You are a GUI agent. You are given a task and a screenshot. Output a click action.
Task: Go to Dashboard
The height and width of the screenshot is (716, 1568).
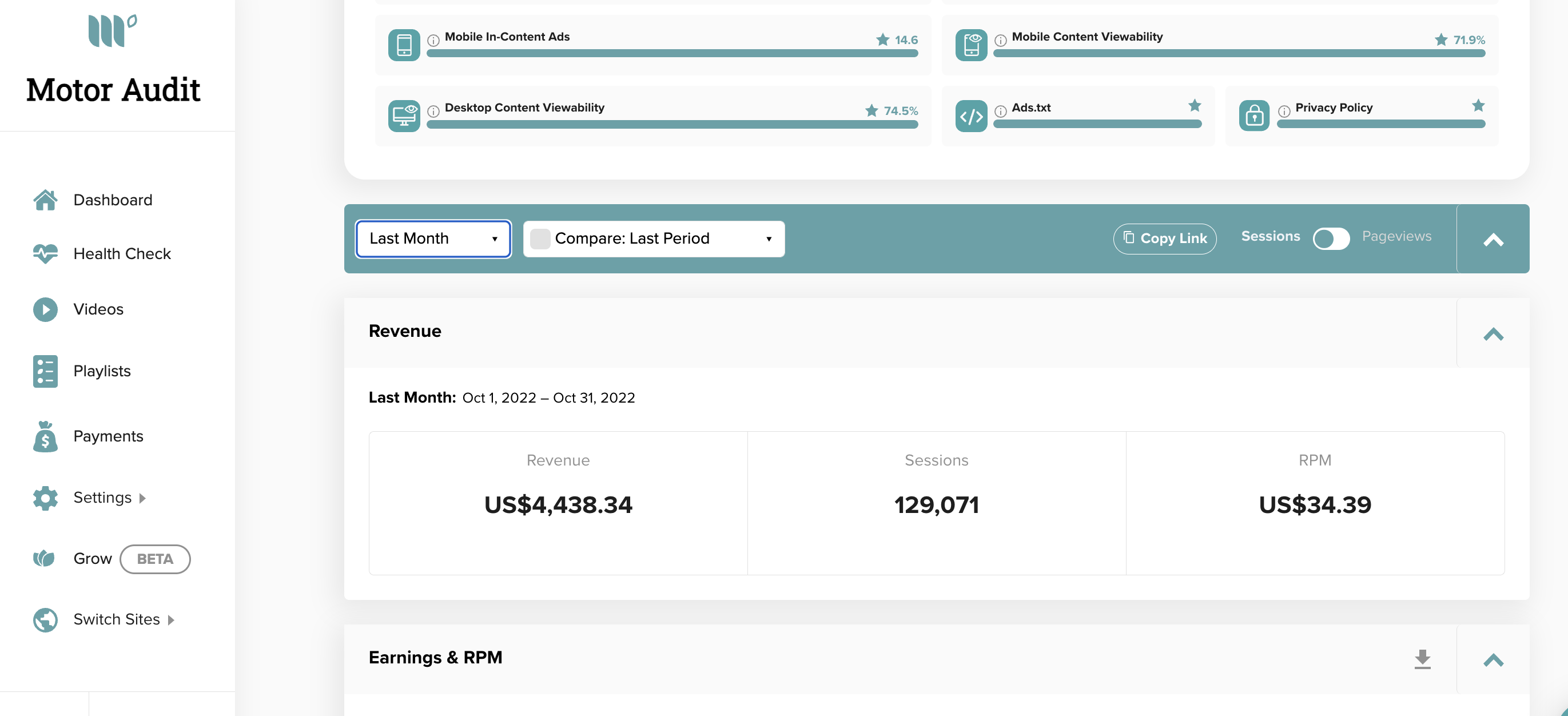[x=113, y=200]
